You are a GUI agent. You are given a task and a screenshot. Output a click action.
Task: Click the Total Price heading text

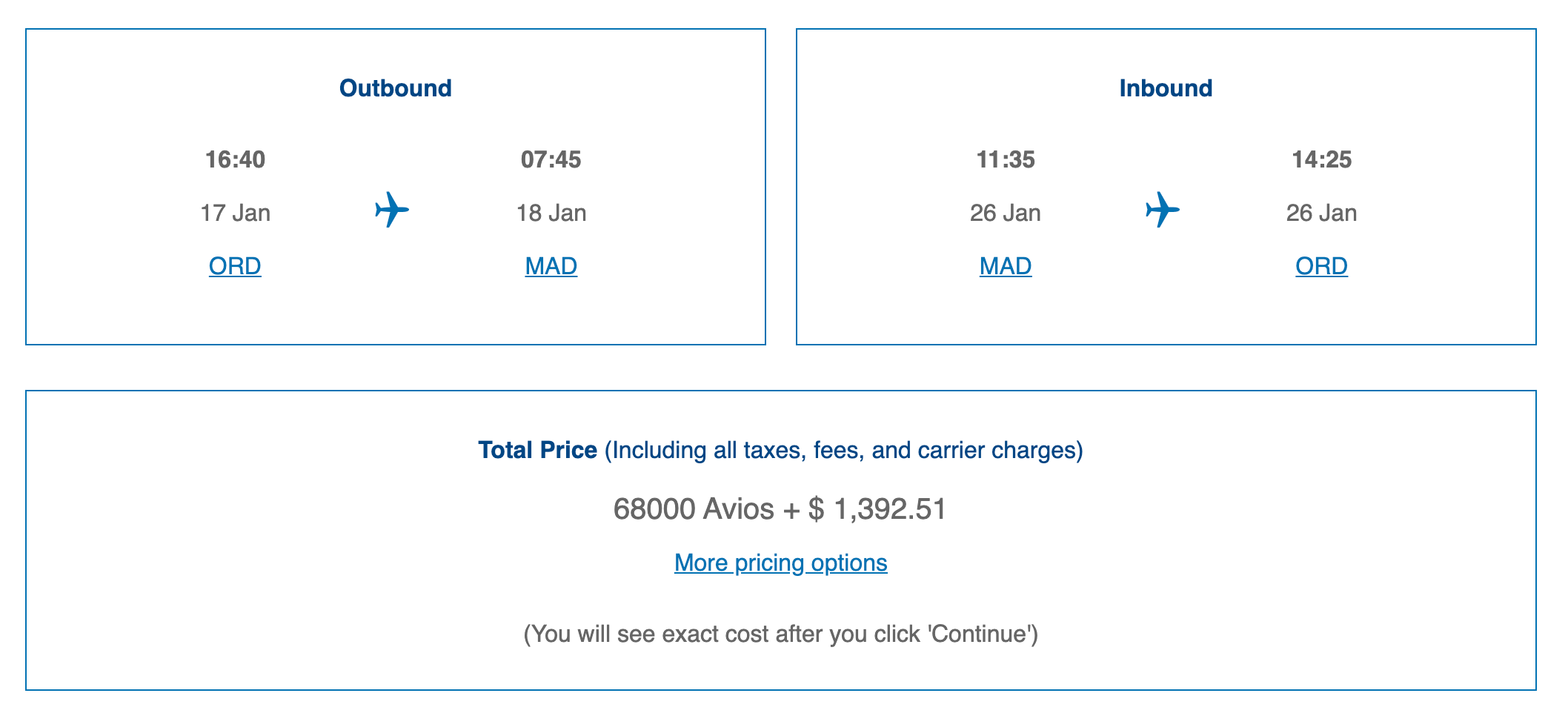pos(537,450)
